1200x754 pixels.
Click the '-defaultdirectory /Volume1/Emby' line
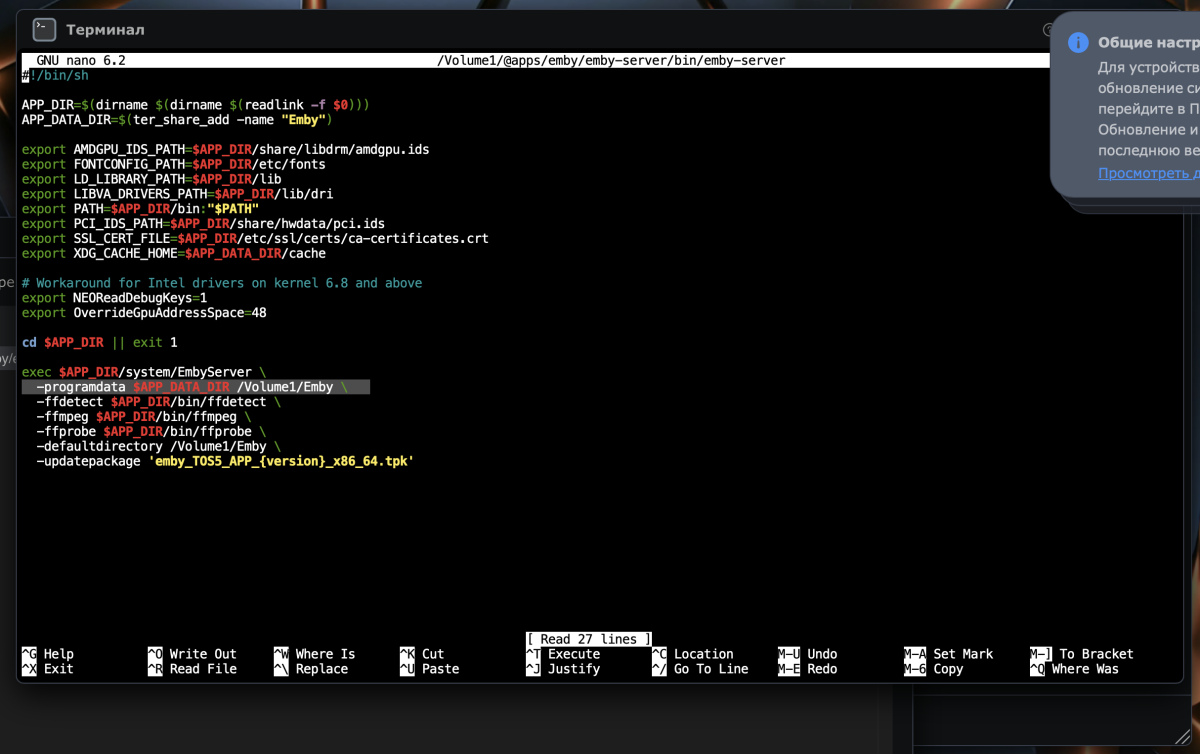pos(158,447)
